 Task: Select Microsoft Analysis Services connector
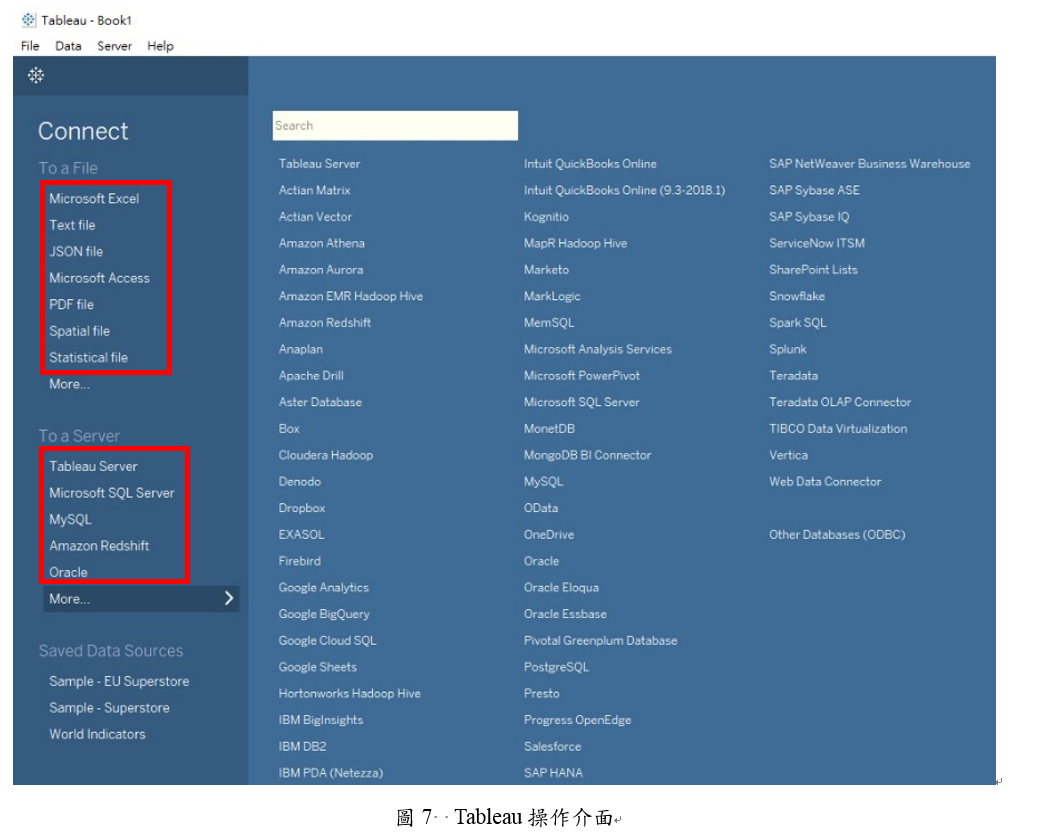[598, 349]
